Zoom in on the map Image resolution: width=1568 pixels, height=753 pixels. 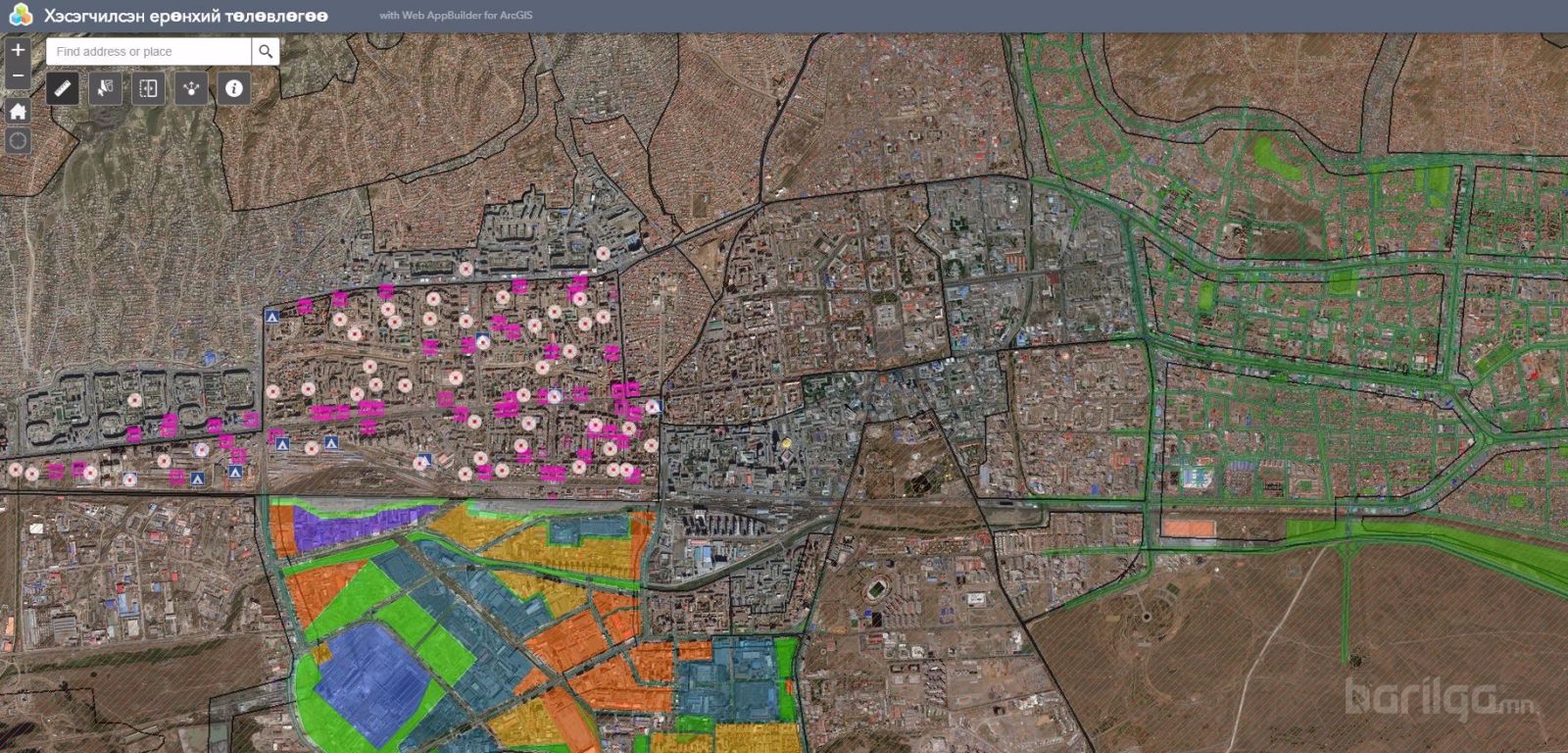click(18, 50)
